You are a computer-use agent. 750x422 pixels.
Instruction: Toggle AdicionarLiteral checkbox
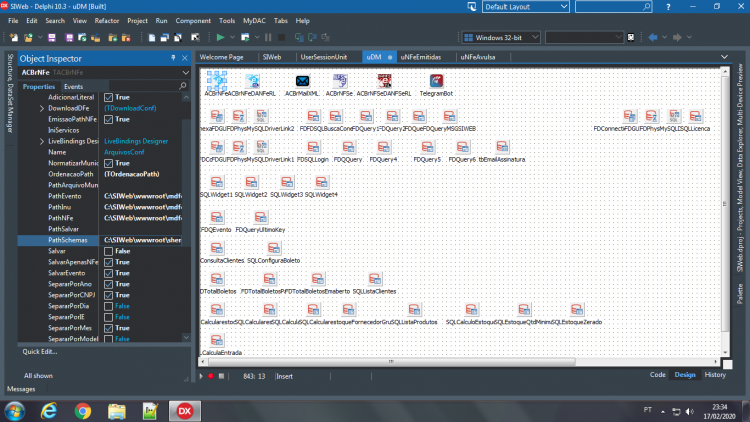click(x=109, y=97)
